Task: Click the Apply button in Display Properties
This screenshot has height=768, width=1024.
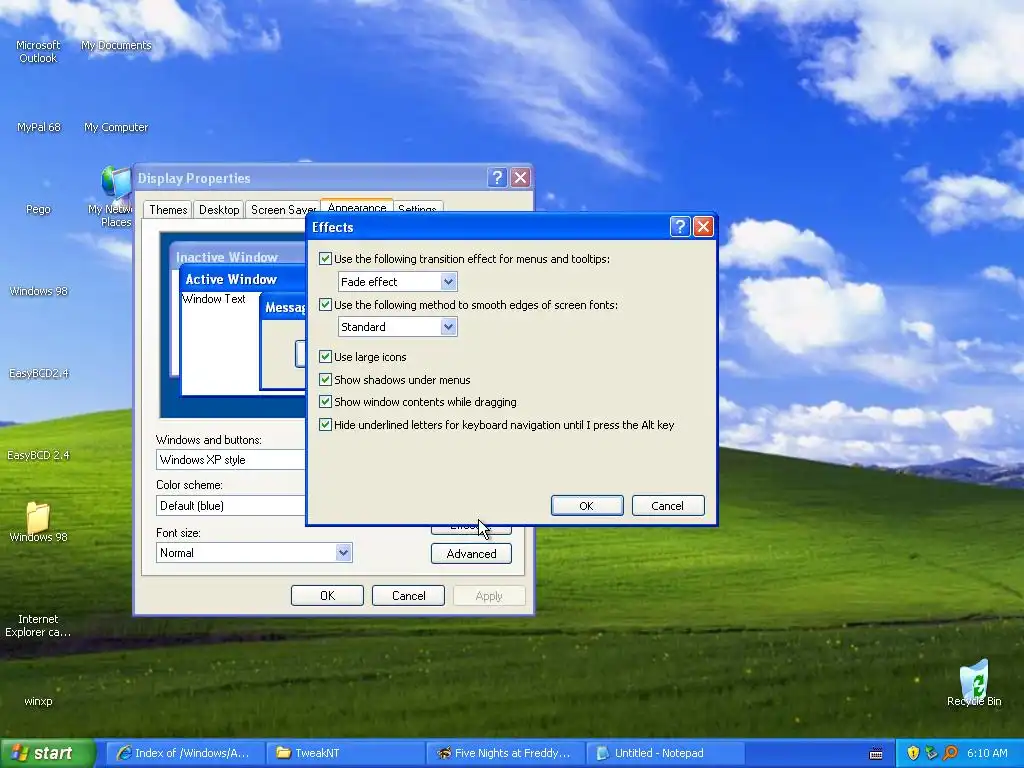Action: [x=489, y=596]
